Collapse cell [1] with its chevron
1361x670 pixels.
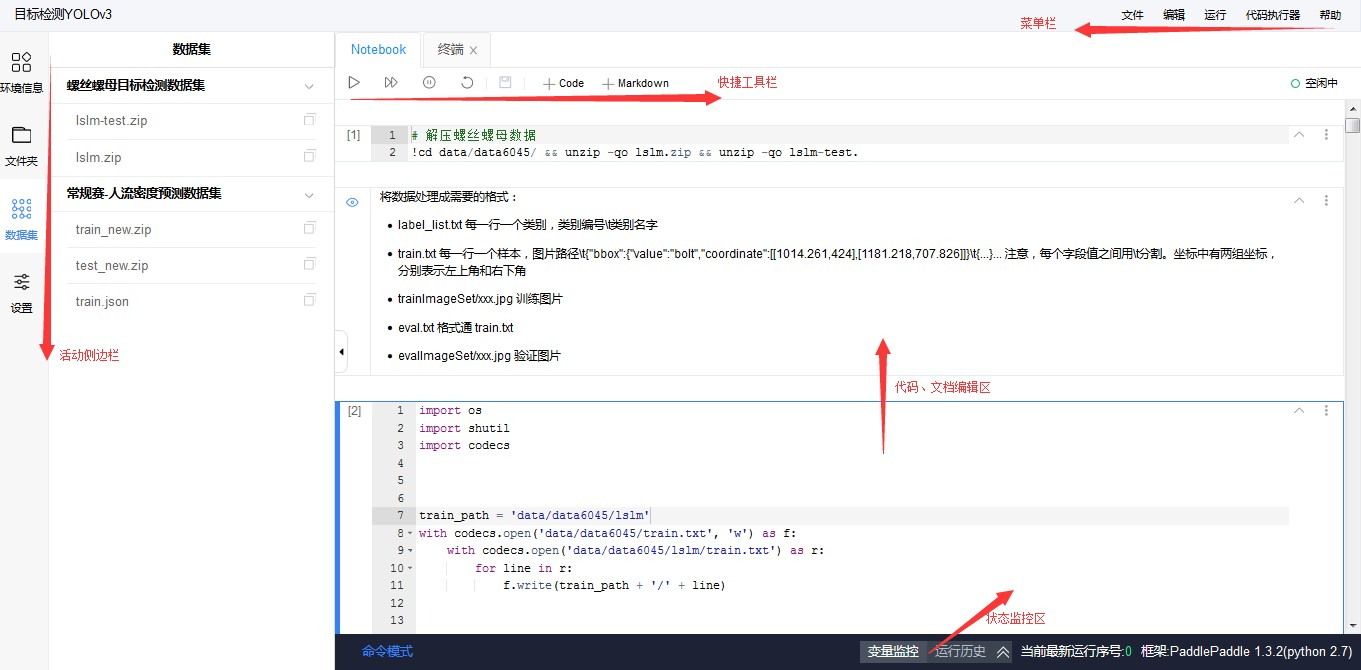1299,134
